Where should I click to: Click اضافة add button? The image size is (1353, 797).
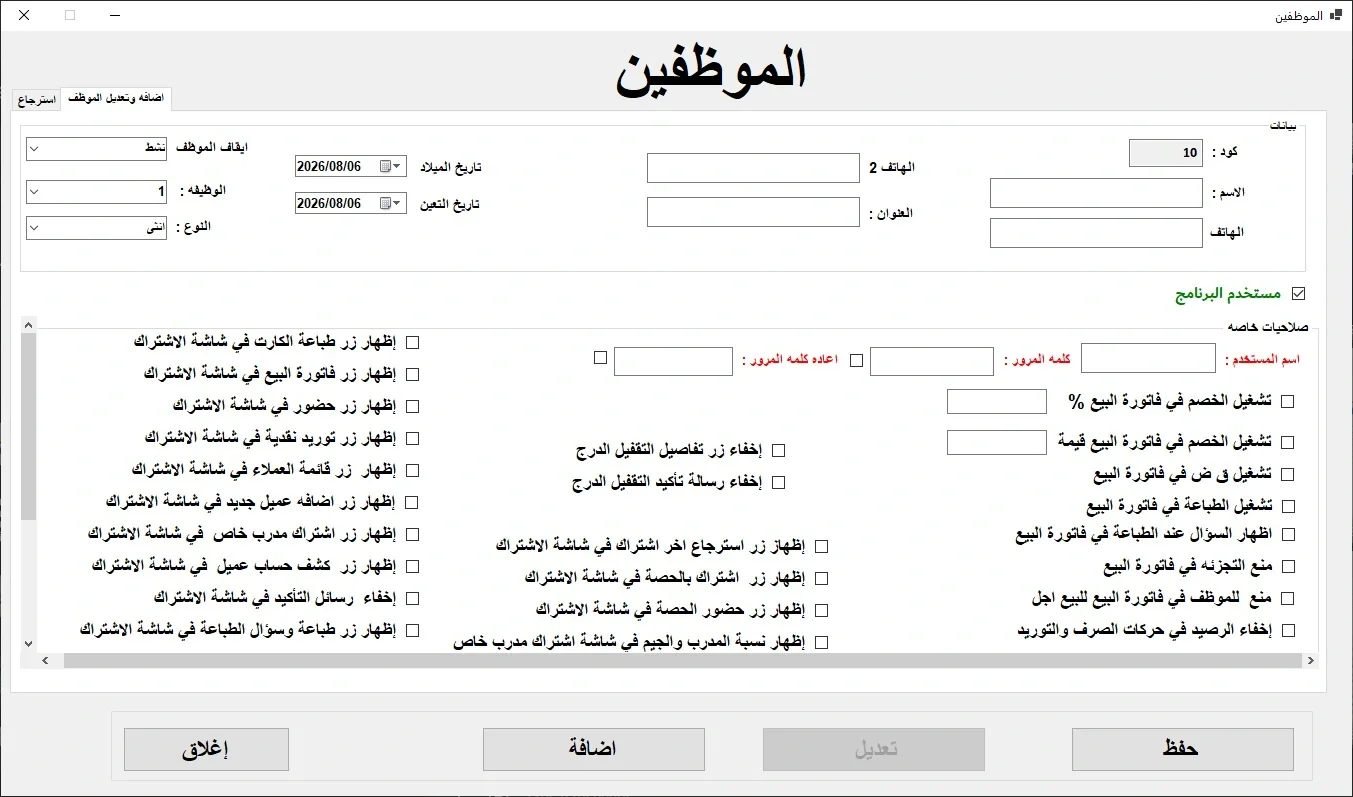(x=593, y=749)
